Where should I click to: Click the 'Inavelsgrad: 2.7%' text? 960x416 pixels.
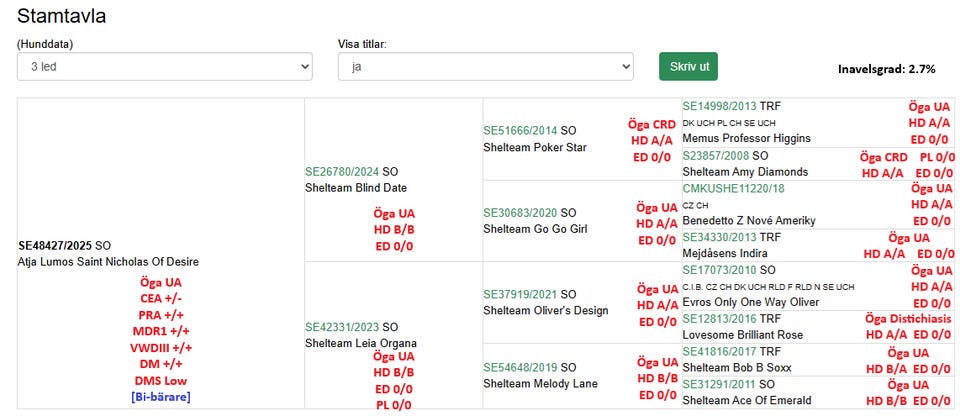(x=886, y=69)
